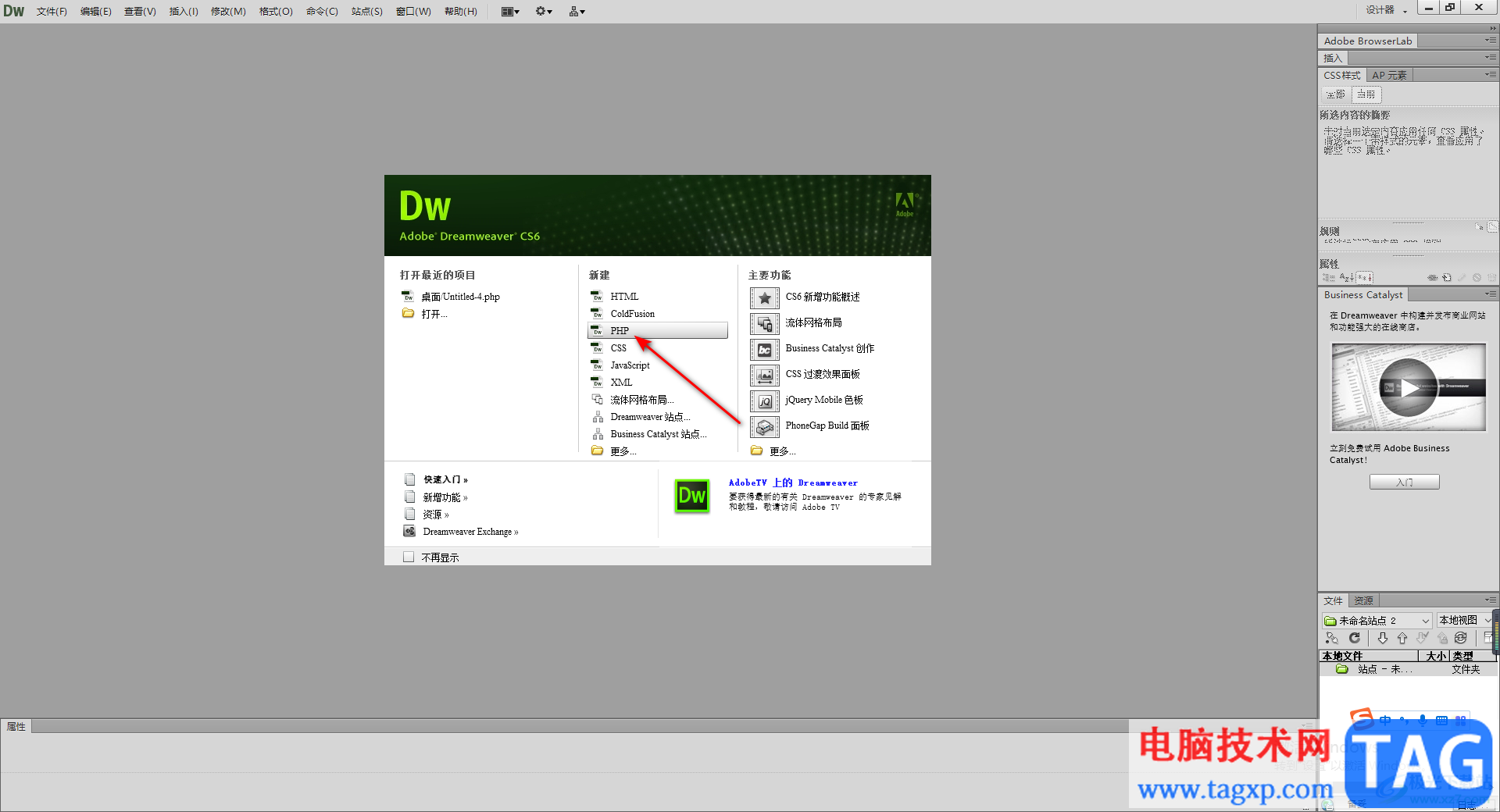Screen dimensions: 1500x812
Task: Click the folder icon next to 打开...
Action: [408, 313]
